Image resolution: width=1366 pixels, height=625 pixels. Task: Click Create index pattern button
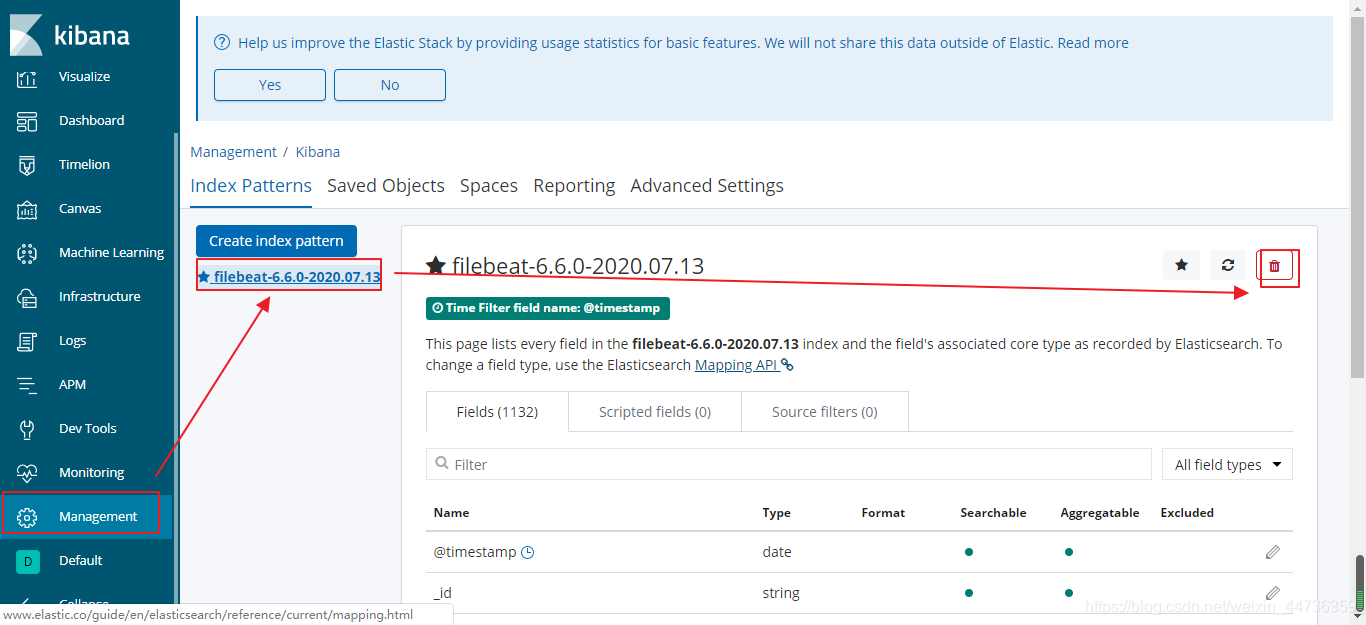[276, 241]
